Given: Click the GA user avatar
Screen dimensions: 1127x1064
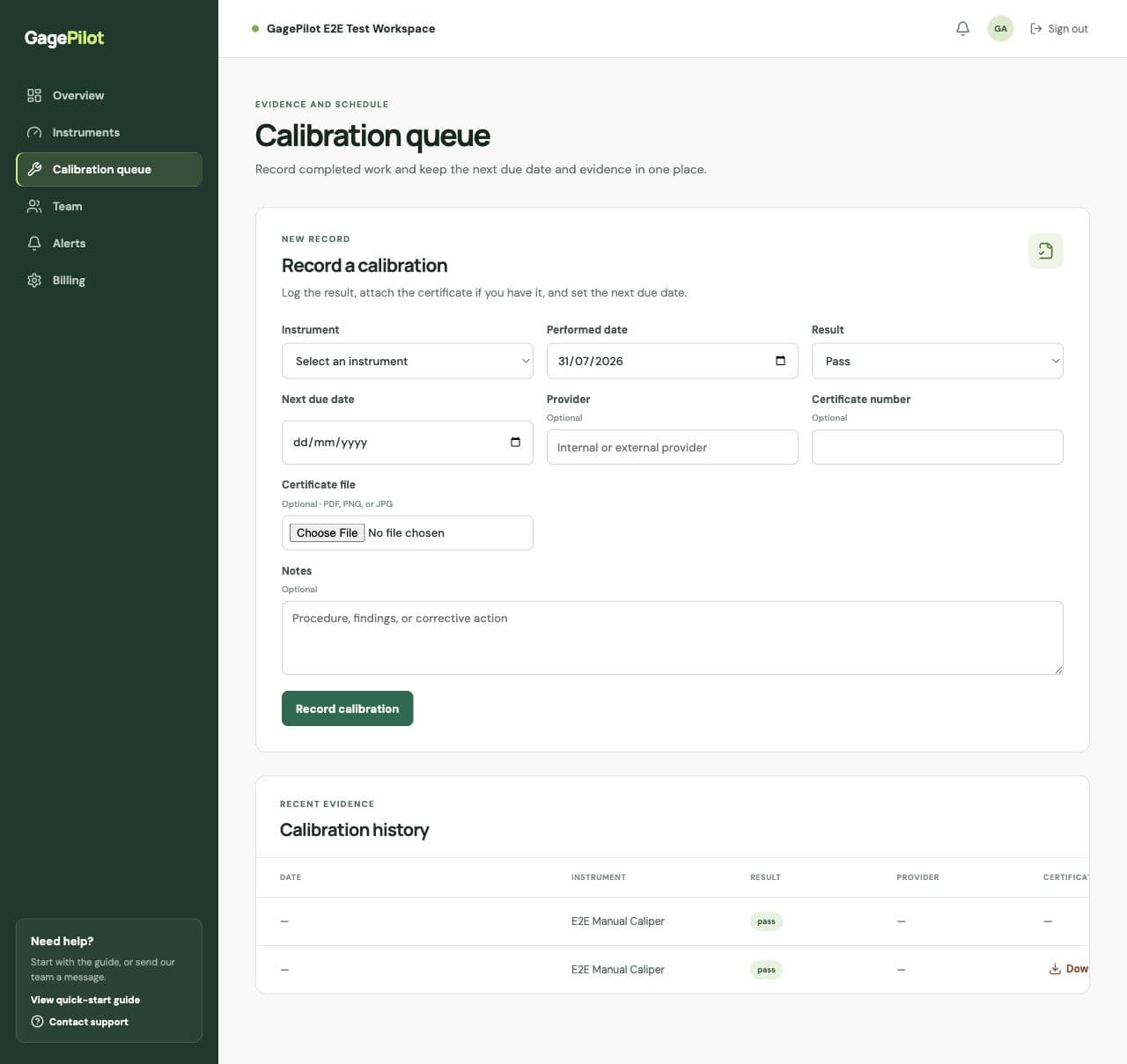Looking at the screenshot, I should [x=1000, y=28].
